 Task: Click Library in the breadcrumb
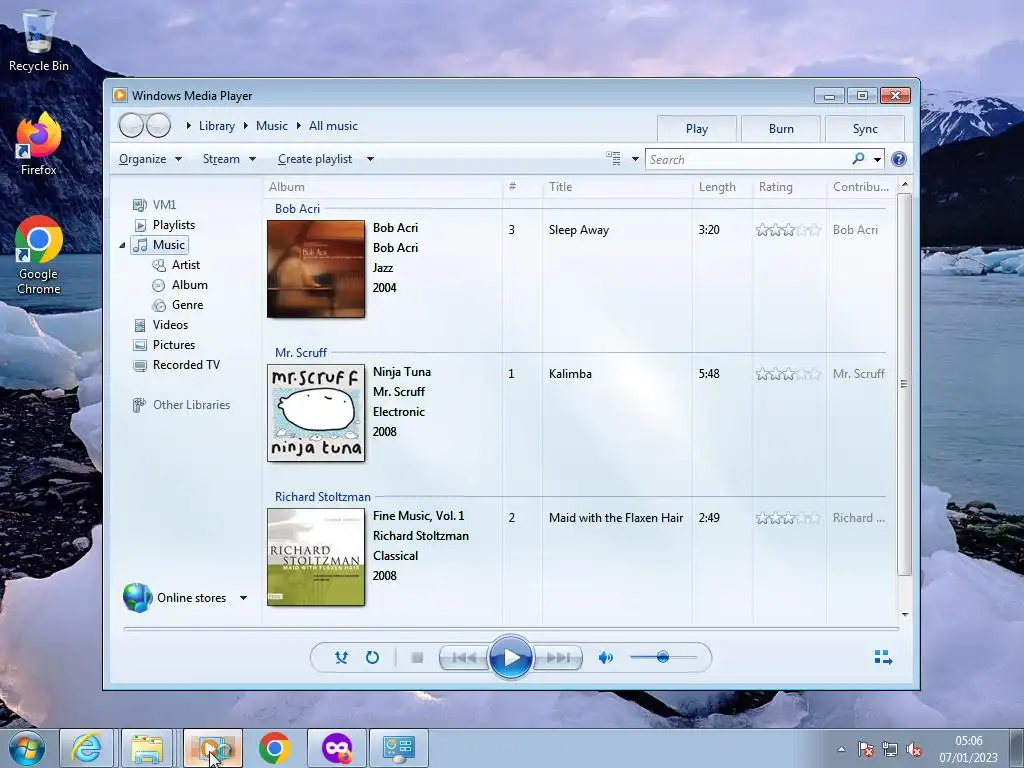click(x=217, y=126)
